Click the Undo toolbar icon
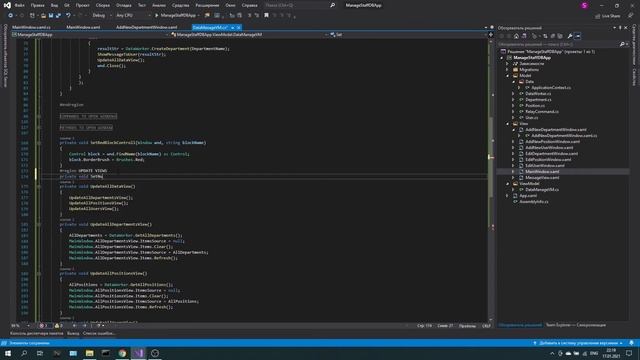 tap(69, 16)
